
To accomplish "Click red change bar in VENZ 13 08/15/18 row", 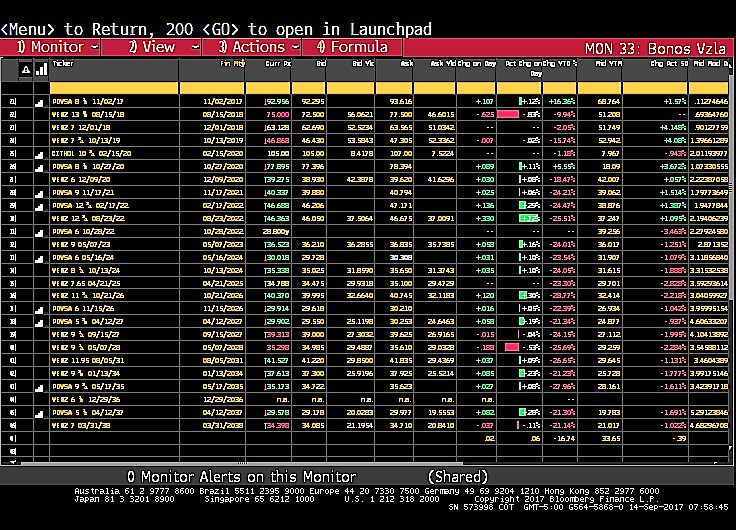I will click(x=508, y=114).
